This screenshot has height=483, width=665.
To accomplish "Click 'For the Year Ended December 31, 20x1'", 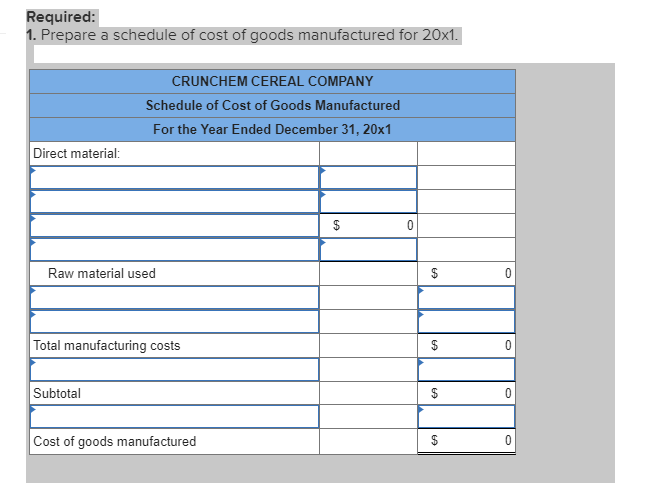I will 272,129.
